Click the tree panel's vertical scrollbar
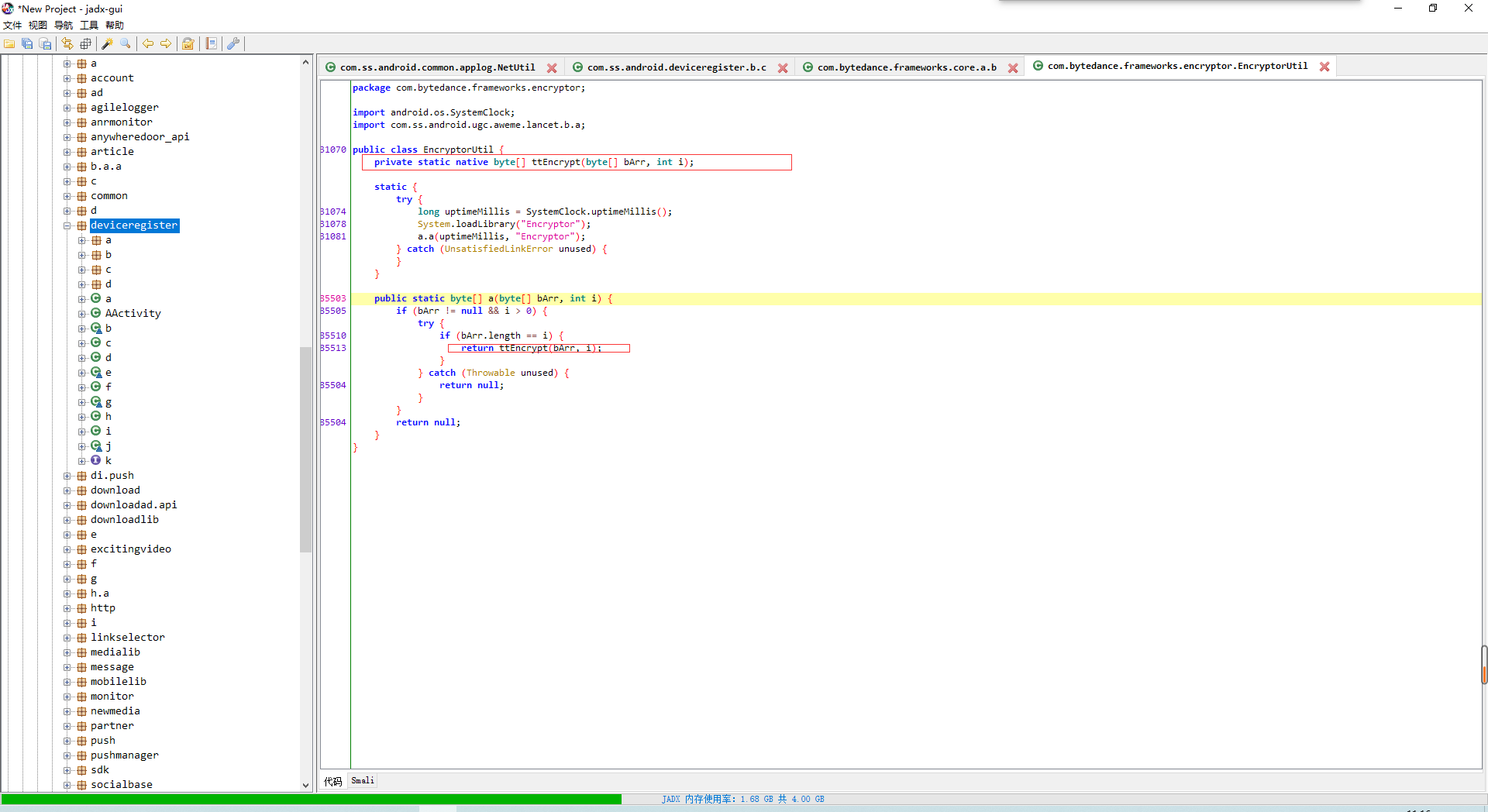 (x=305, y=449)
